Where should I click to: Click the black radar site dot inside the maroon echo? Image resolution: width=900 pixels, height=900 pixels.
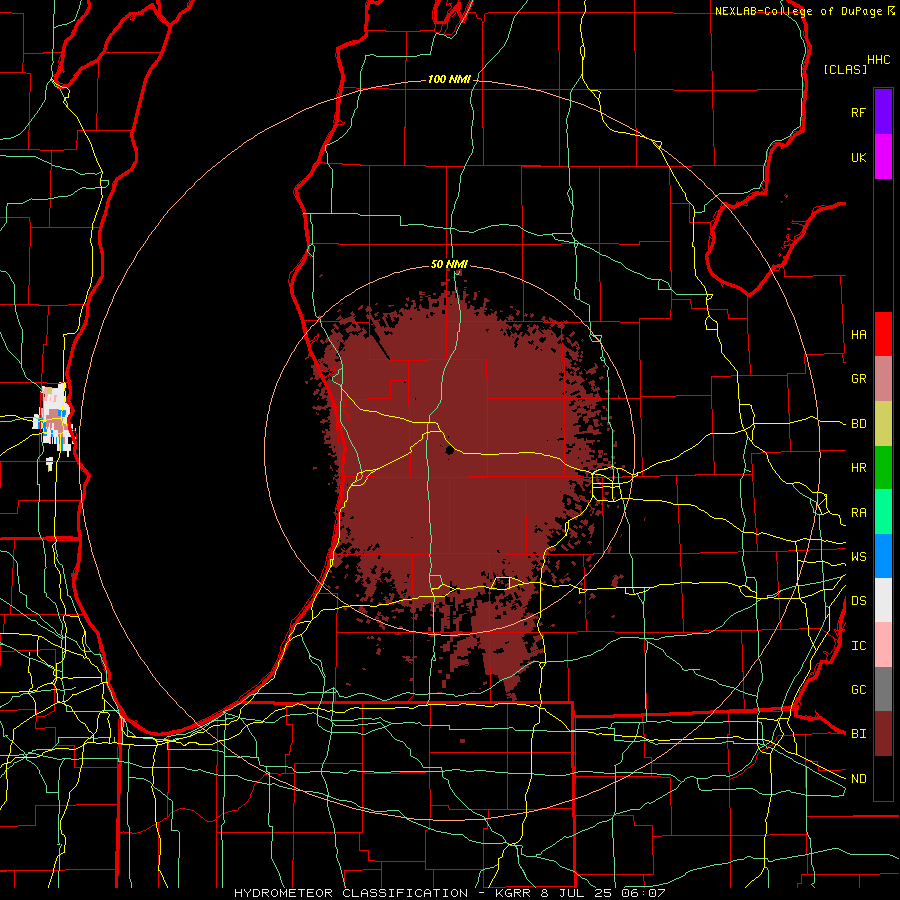point(449,451)
